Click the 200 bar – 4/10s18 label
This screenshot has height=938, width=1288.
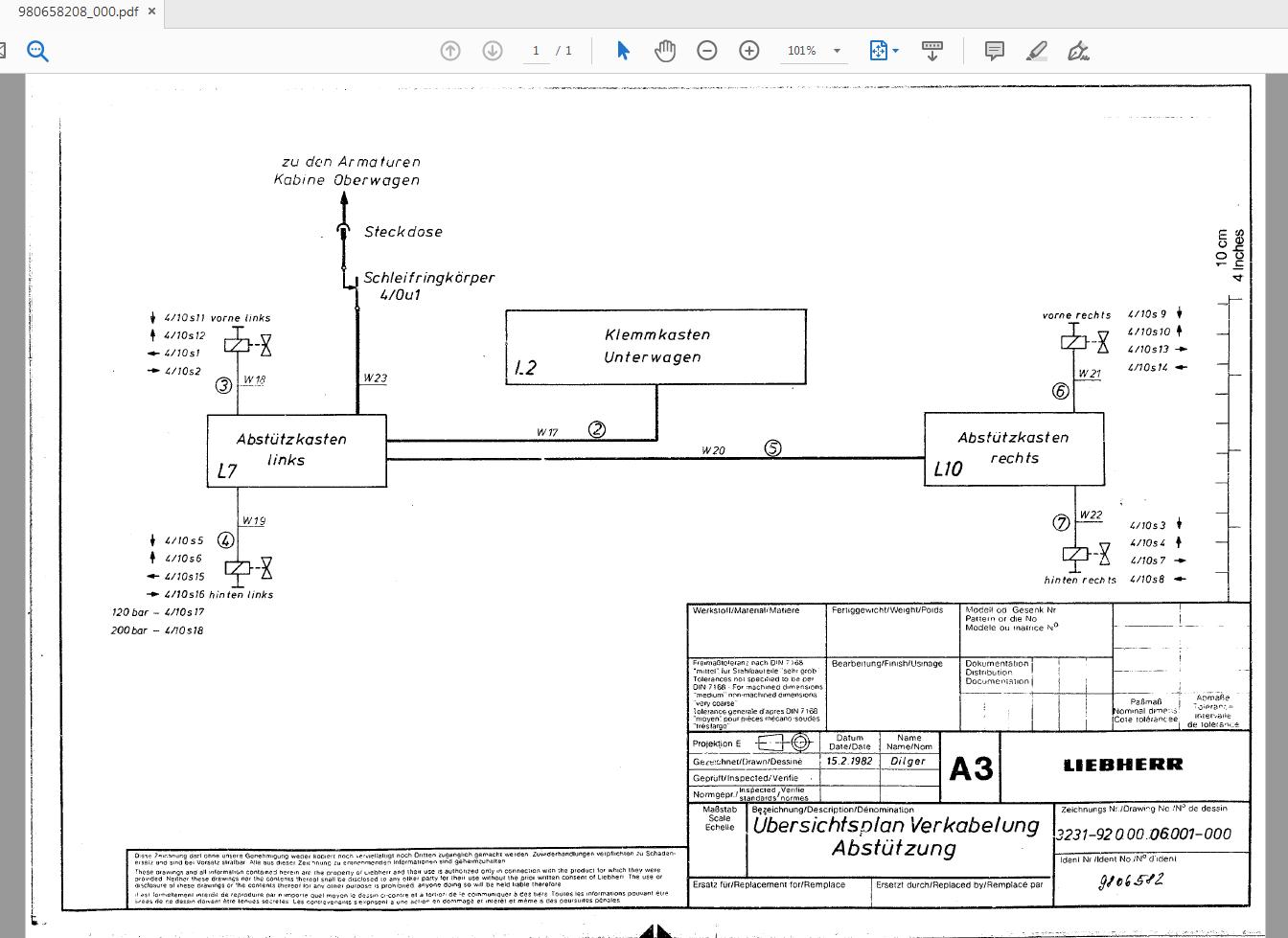coord(158,630)
